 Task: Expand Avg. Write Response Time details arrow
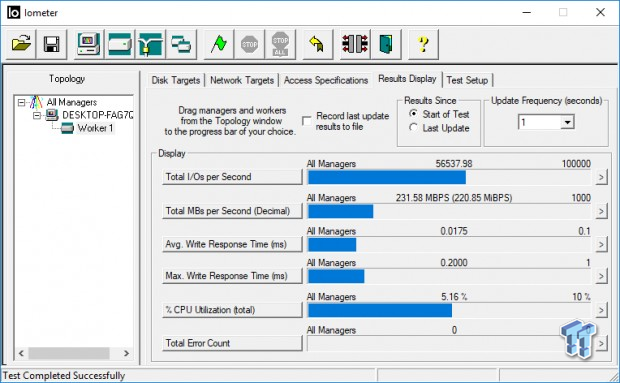point(601,245)
